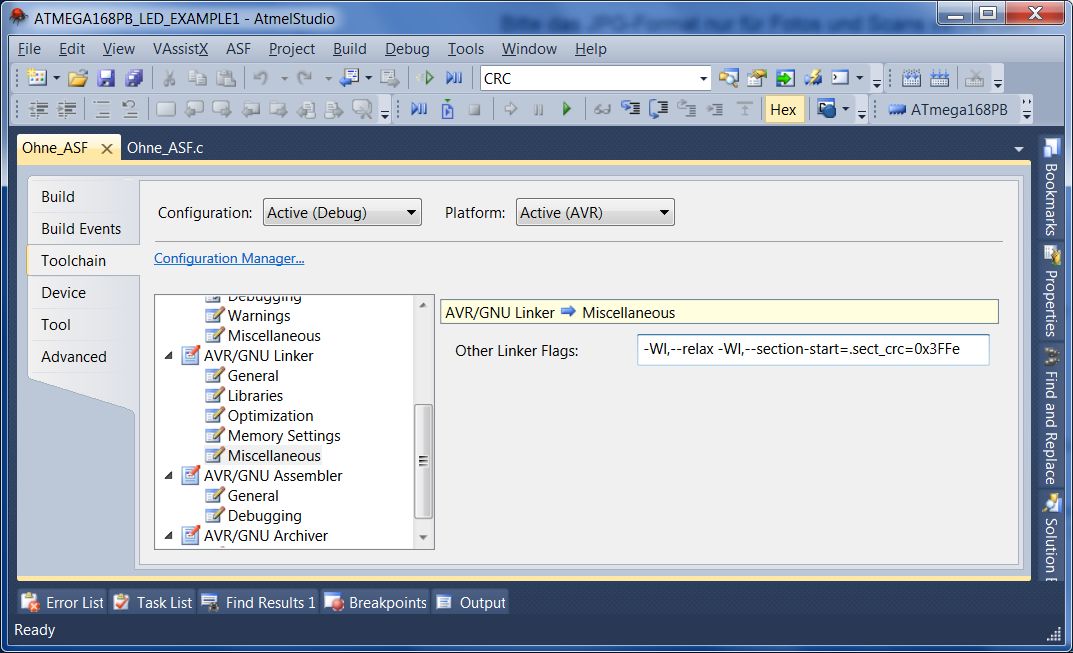This screenshot has width=1073, height=653.
Task: Open the Output panel
Action: pos(471,602)
